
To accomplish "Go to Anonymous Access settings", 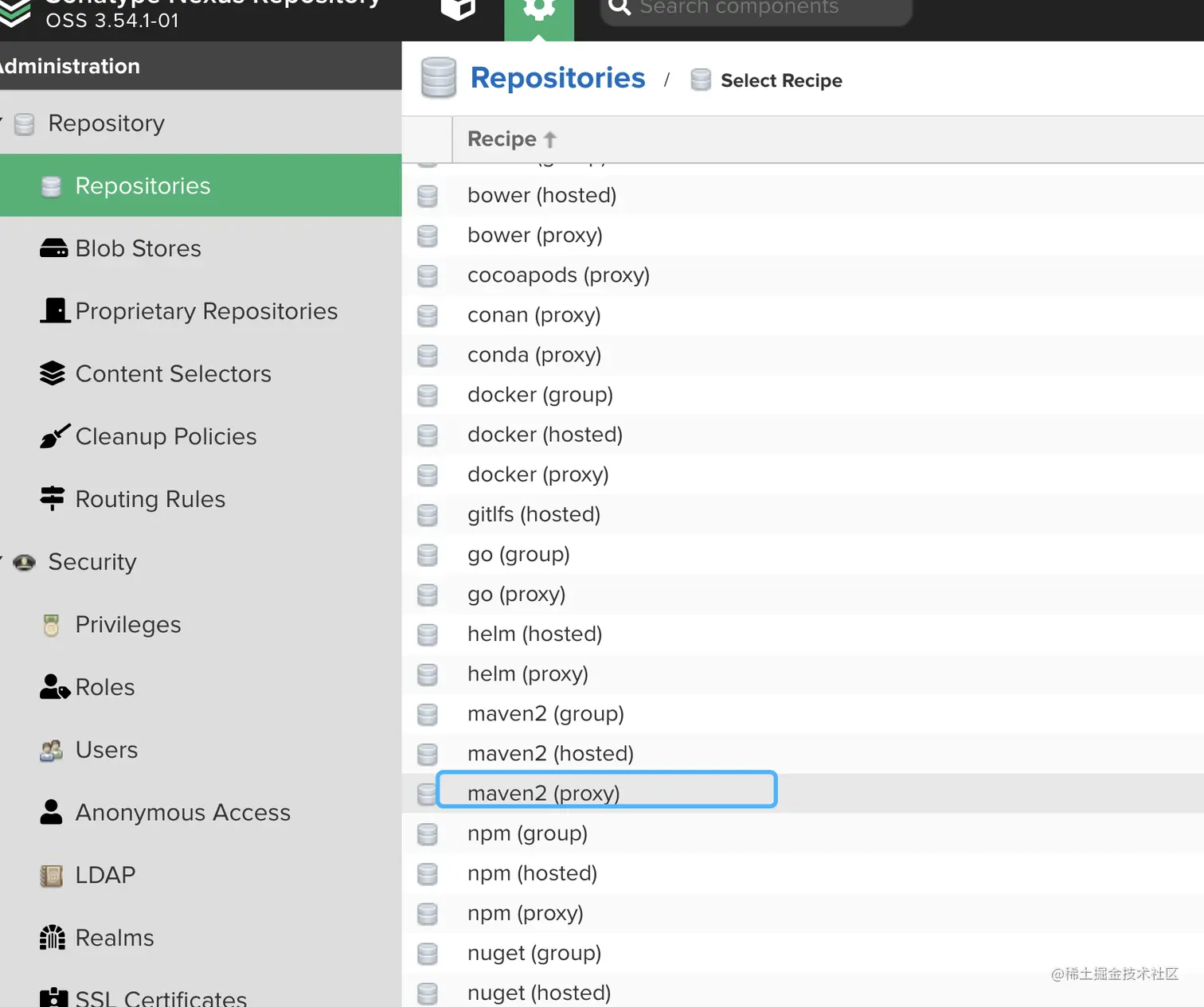I will [x=182, y=813].
